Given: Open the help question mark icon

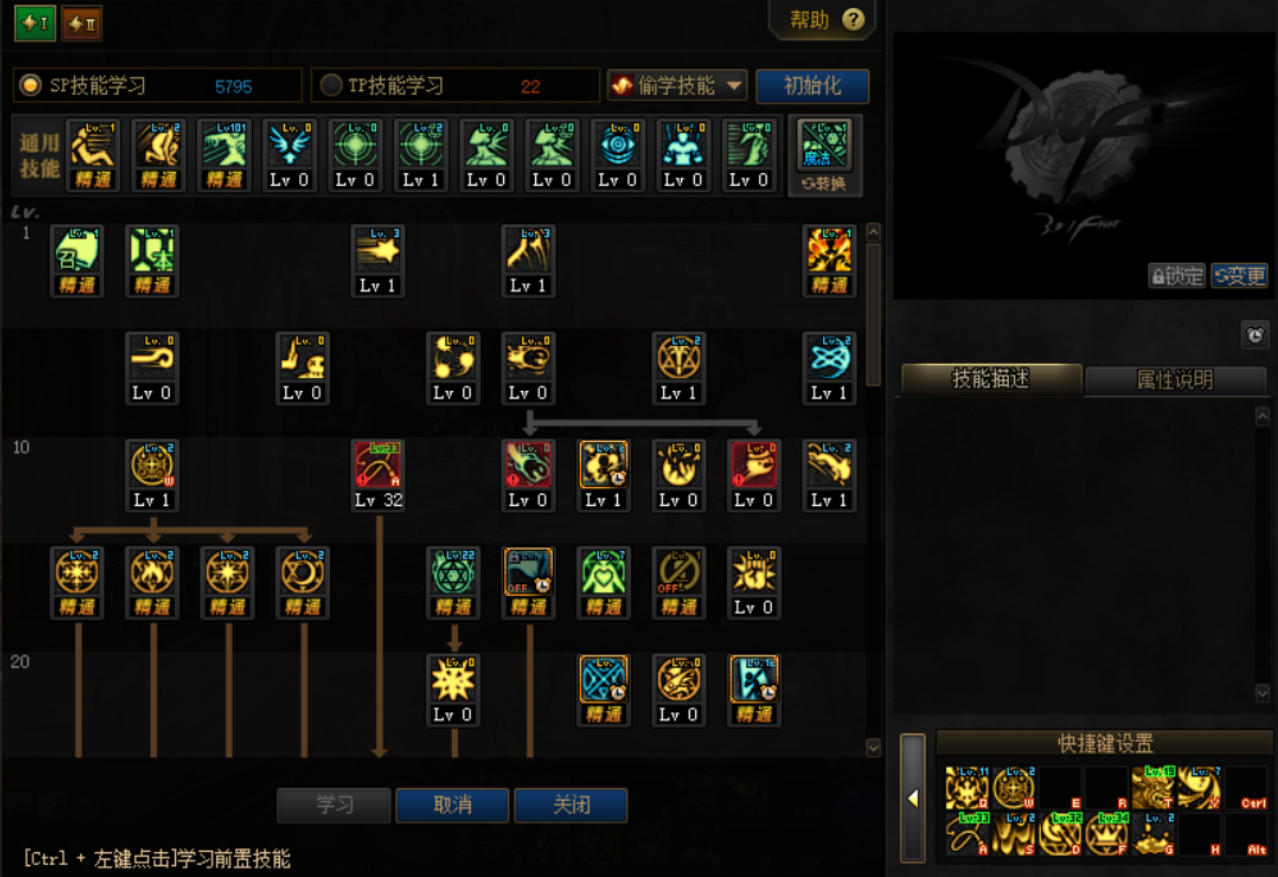Looking at the screenshot, I should coord(852,20).
